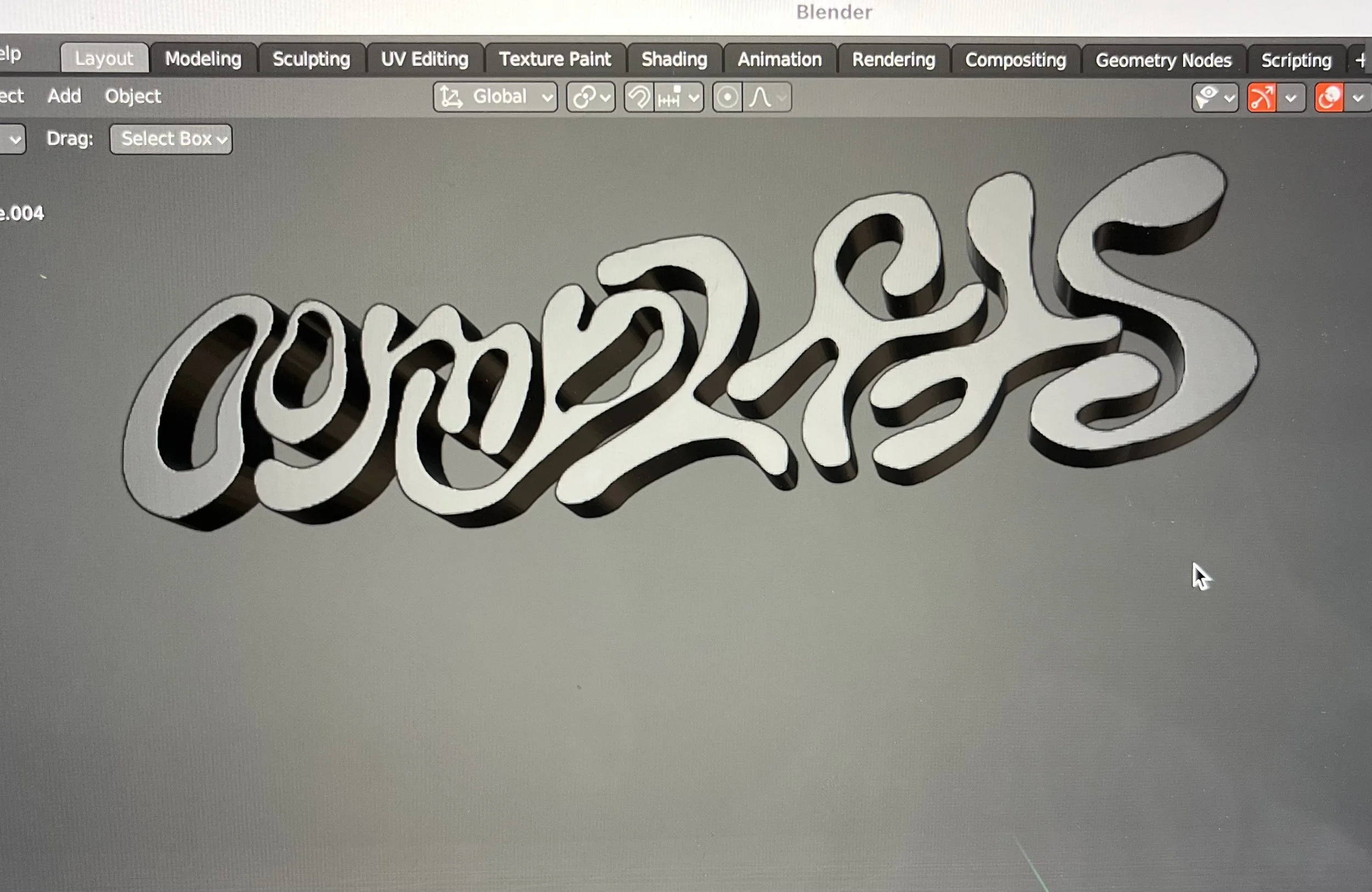Switch to the Sculpting workspace tab

pyautogui.click(x=311, y=59)
